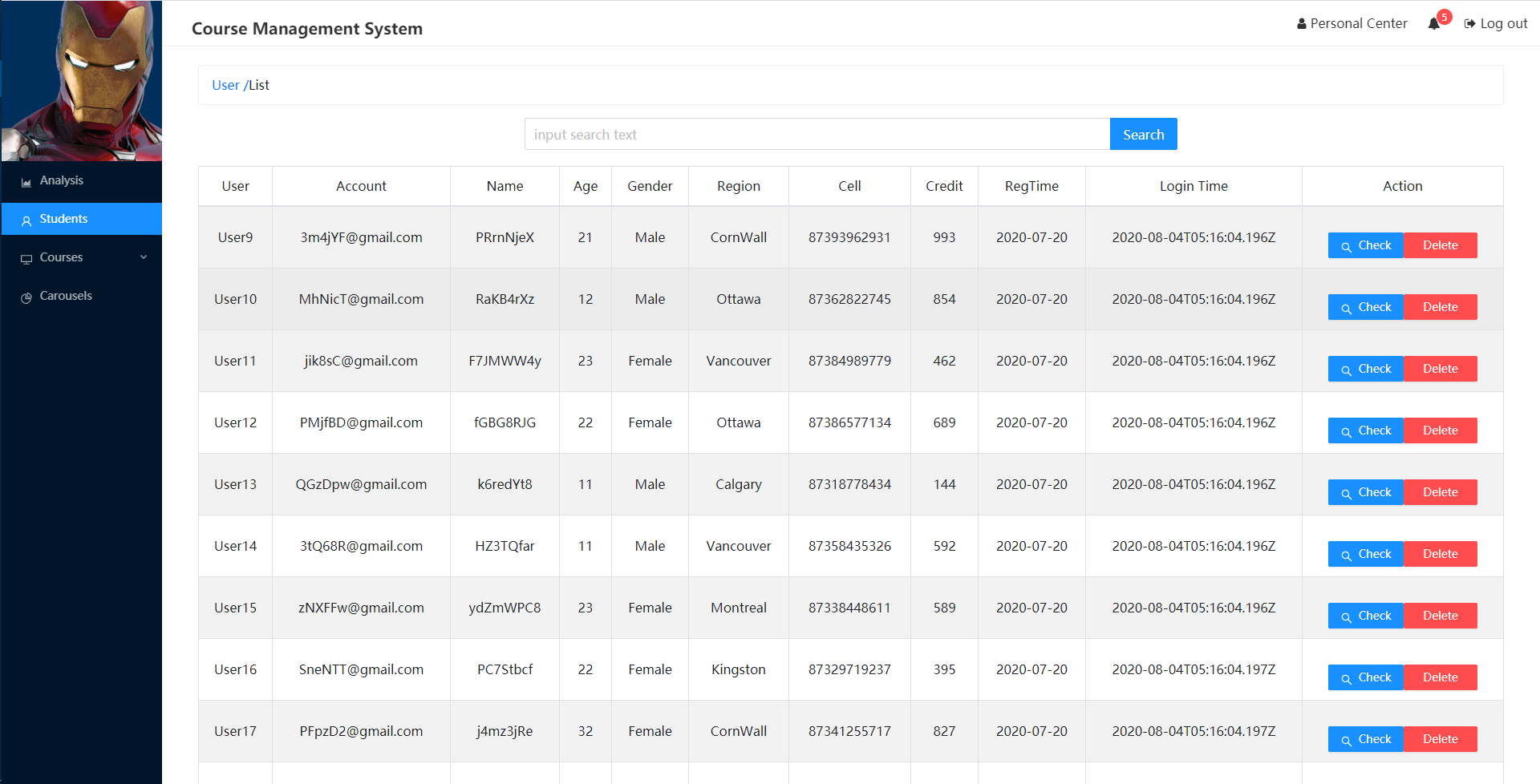Click the Course Management System title
Screen dimensions: 1540x784
click(x=307, y=28)
